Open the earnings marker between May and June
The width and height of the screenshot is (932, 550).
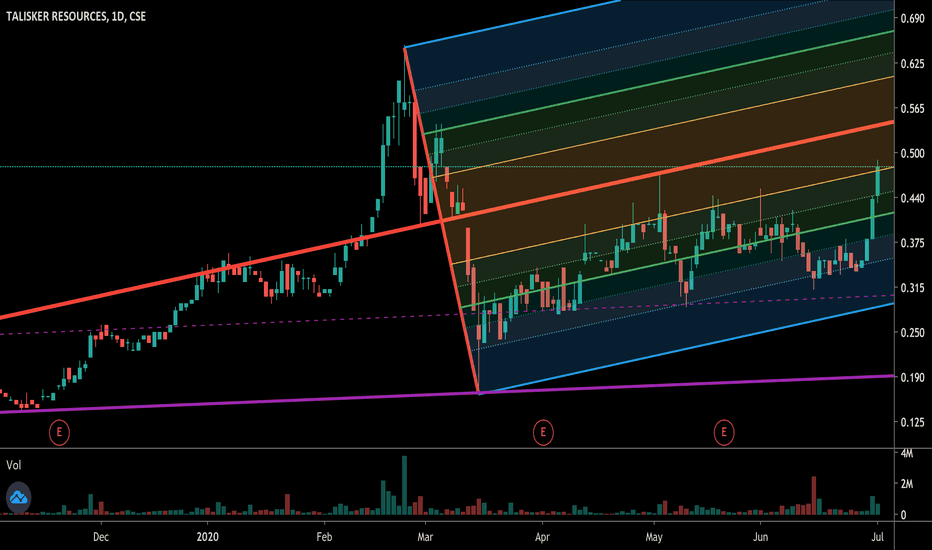pos(723,432)
